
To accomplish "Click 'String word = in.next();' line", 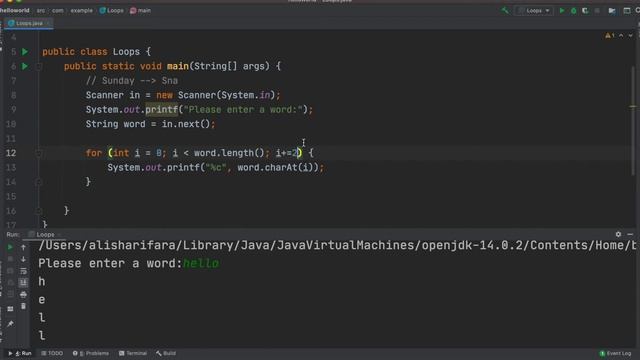I will (150, 124).
